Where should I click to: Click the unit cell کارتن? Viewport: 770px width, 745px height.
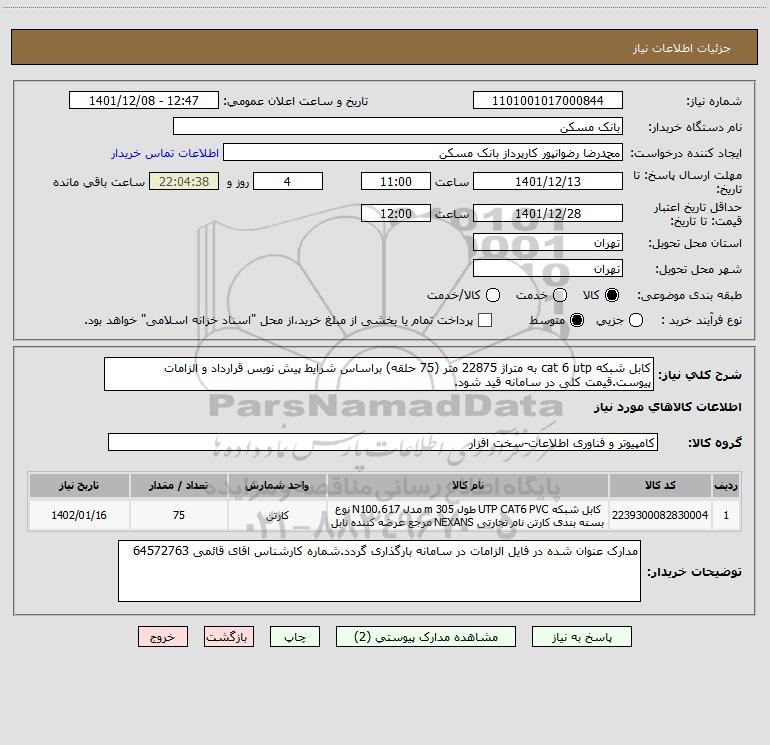tap(277, 515)
